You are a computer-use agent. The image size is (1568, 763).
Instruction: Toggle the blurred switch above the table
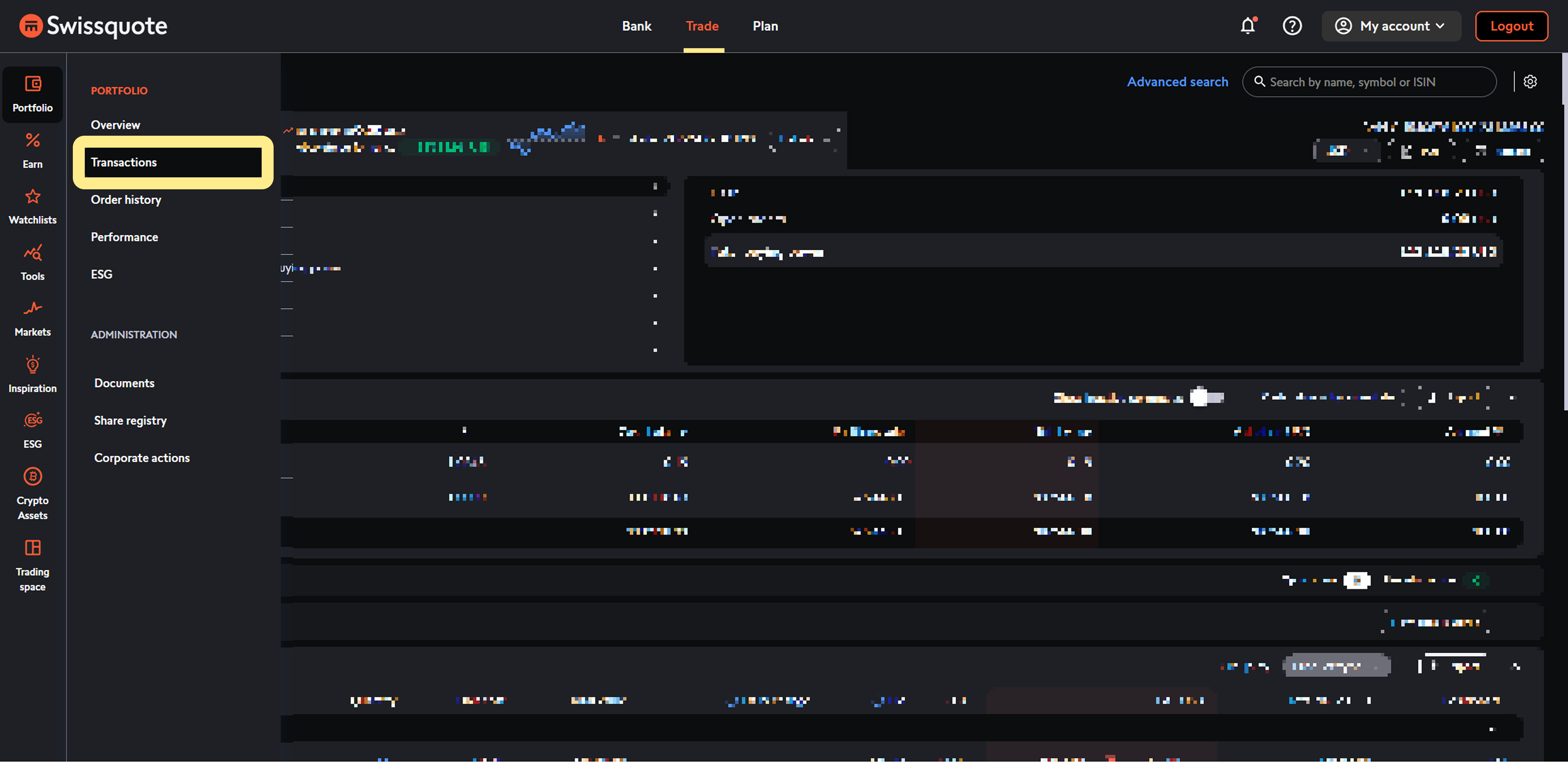pos(1207,396)
